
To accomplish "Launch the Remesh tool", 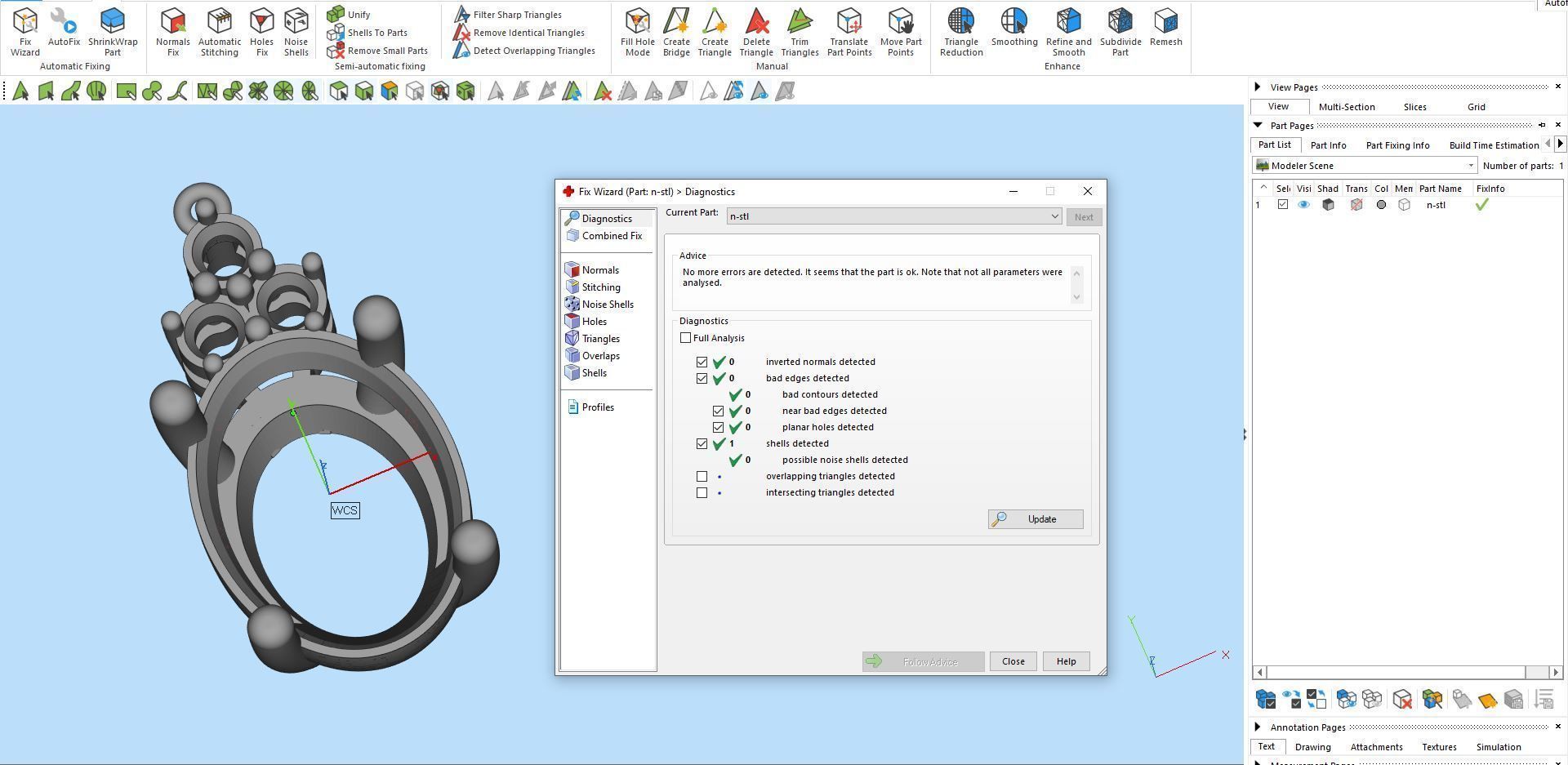I will tap(1166, 27).
